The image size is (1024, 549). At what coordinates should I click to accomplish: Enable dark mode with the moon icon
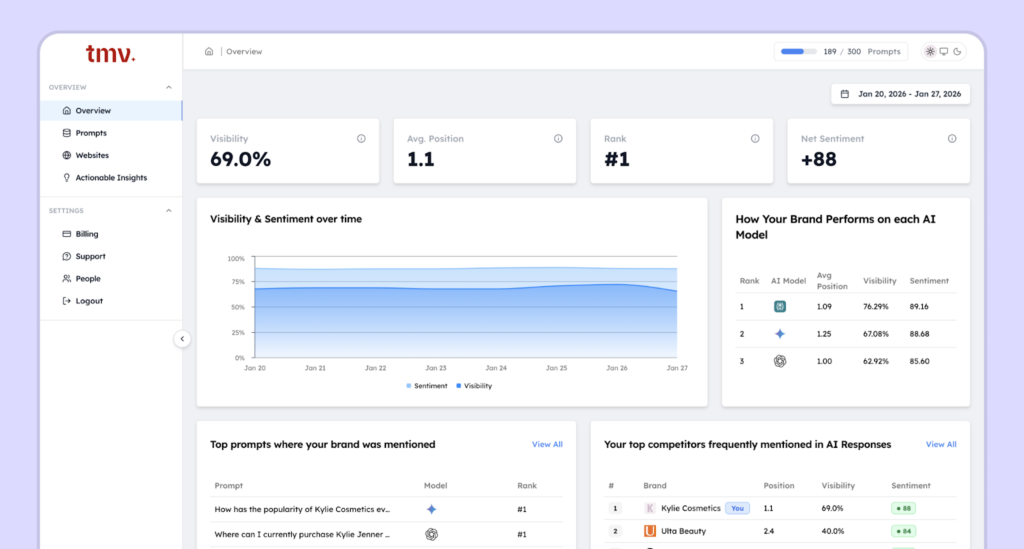[x=957, y=52]
